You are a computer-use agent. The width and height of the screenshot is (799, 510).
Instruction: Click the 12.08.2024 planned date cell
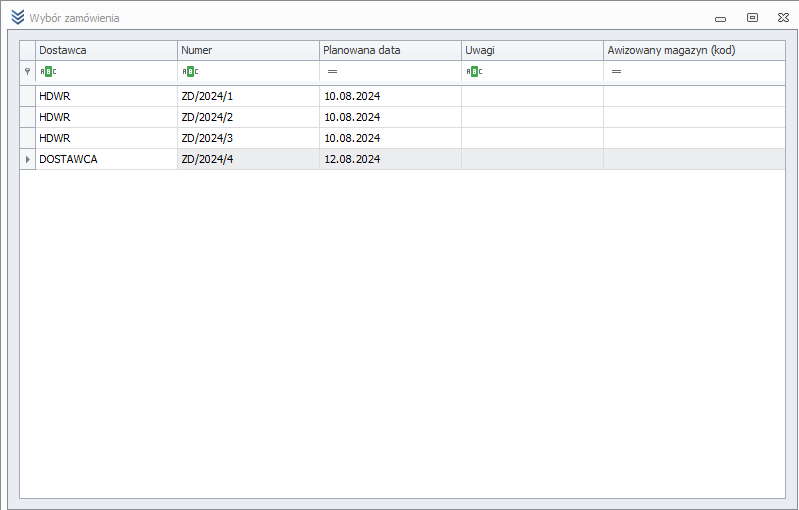(390, 159)
